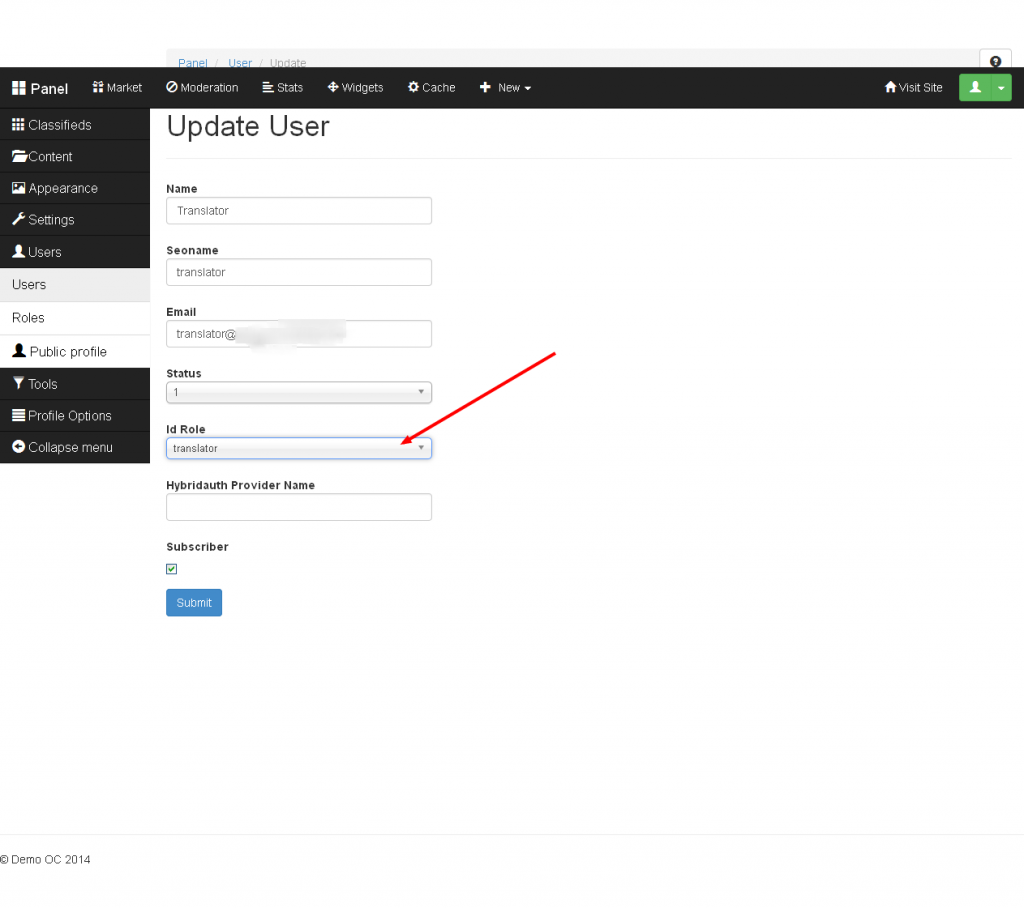This screenshot has width=1024, height=908.
Task: Click the Visit Site home icon
Action: point(890,88)
